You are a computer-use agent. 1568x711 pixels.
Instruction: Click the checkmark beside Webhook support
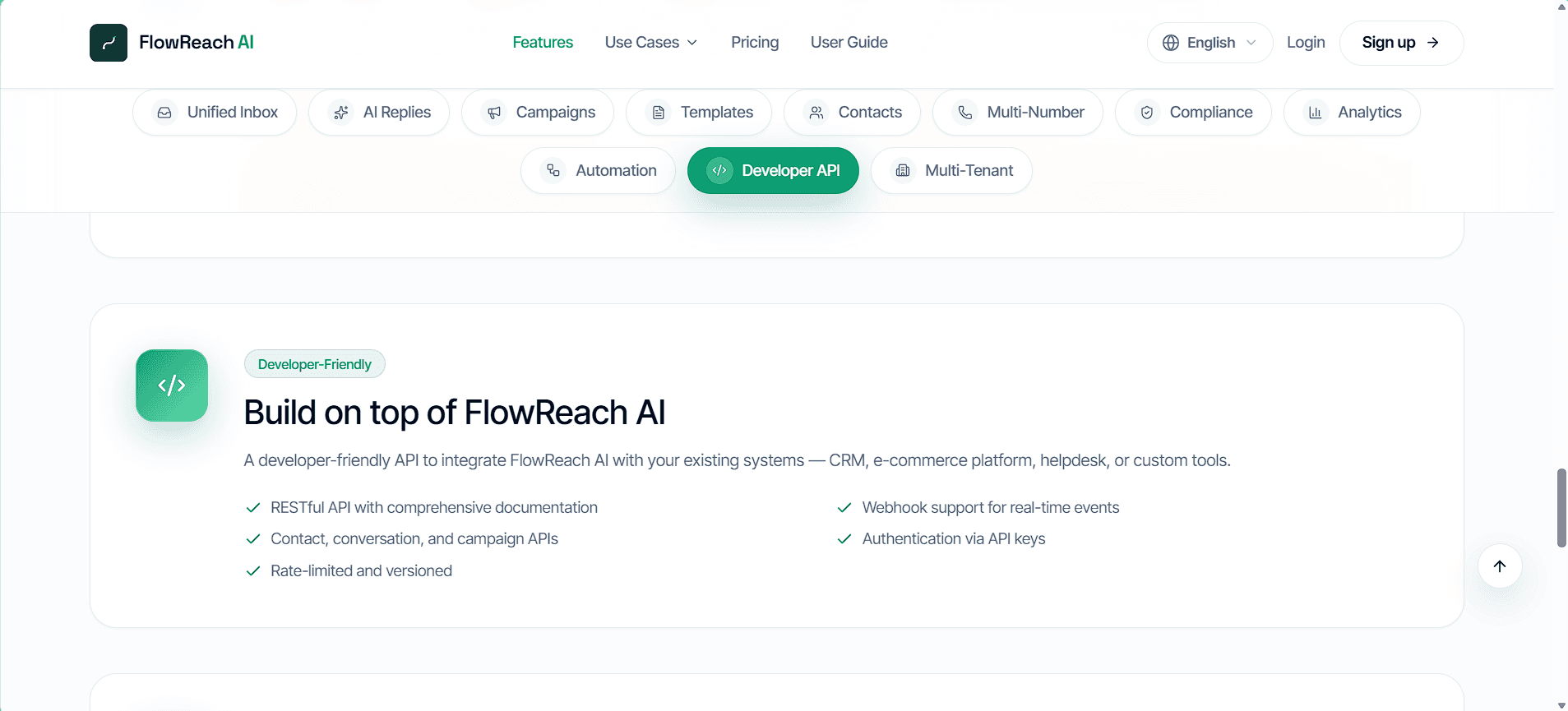(844, 508)
